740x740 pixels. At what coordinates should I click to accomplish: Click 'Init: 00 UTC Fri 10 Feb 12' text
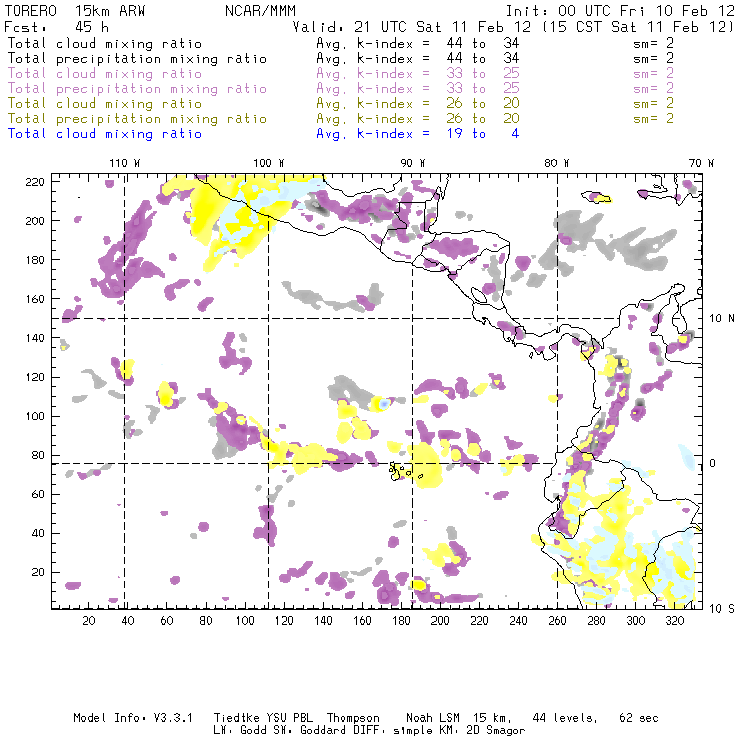tap(620, 11)
